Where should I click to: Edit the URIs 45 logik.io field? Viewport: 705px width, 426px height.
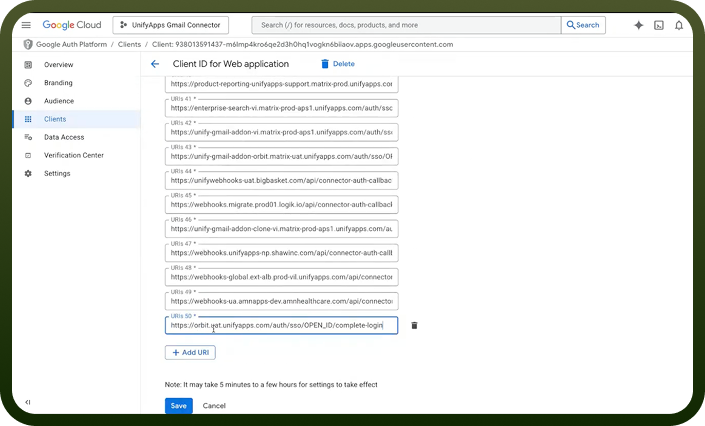click(x=281, y=205)
